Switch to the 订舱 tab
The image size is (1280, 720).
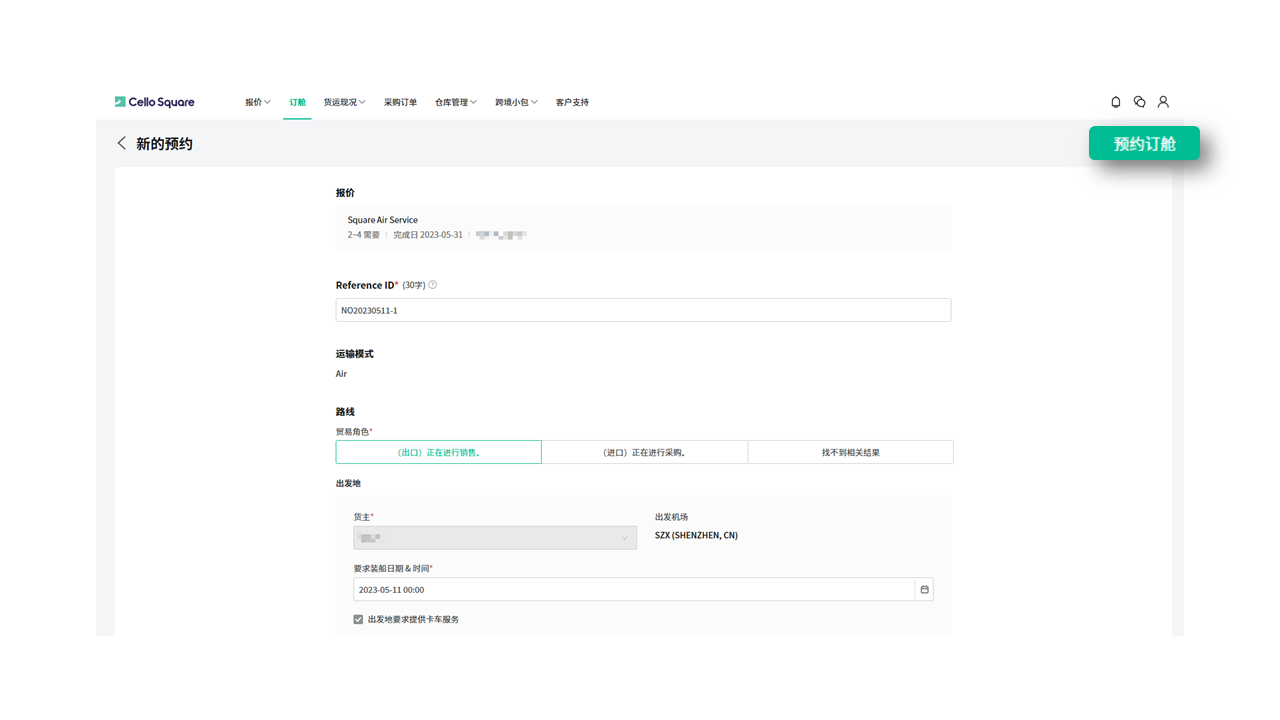click(297, 102)
